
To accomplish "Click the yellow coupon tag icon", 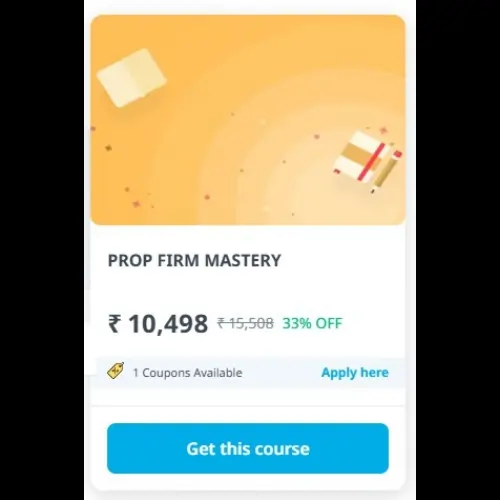I will tap(116, 371).
